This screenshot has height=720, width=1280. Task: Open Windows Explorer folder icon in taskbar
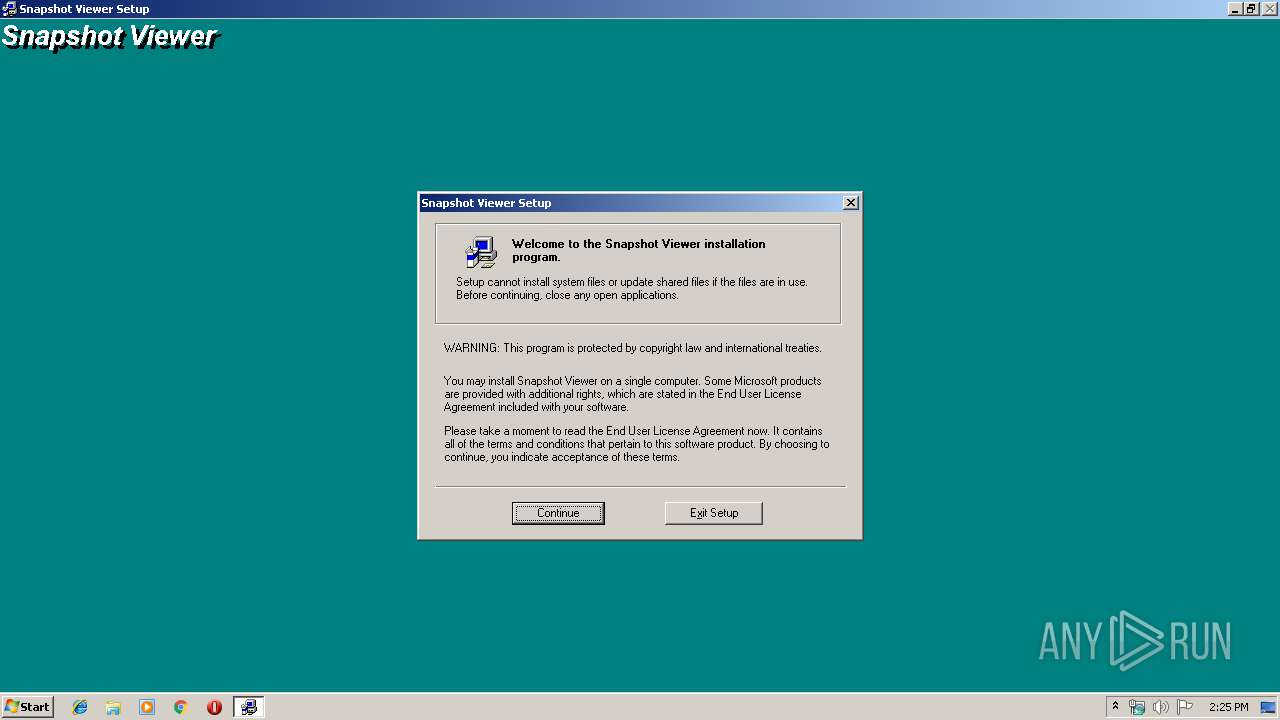(113, 707)
